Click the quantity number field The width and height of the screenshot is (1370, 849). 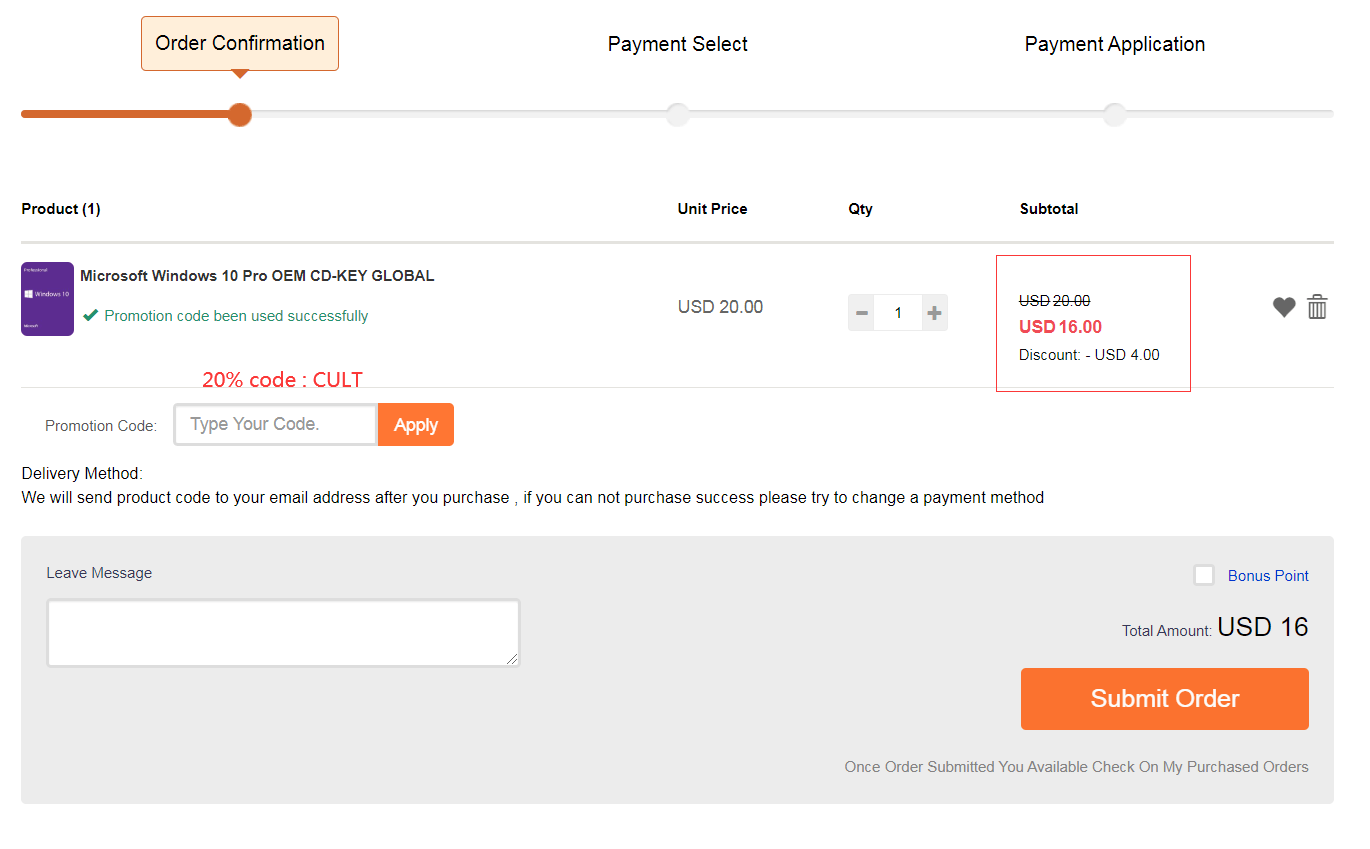pos(898,313)
